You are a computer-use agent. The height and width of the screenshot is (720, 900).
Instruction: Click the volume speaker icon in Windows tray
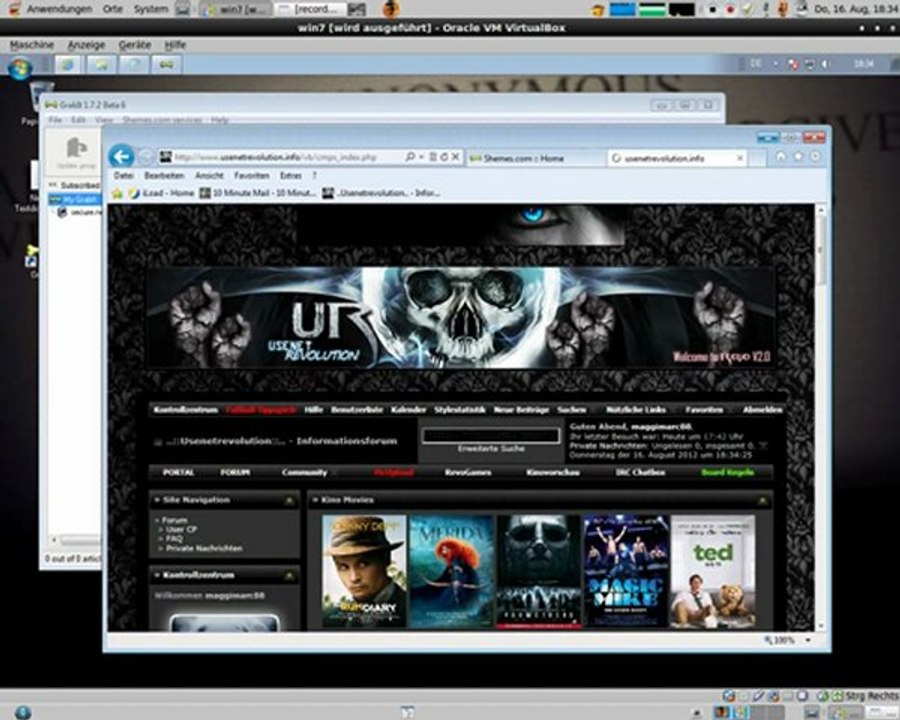(825, 64)
